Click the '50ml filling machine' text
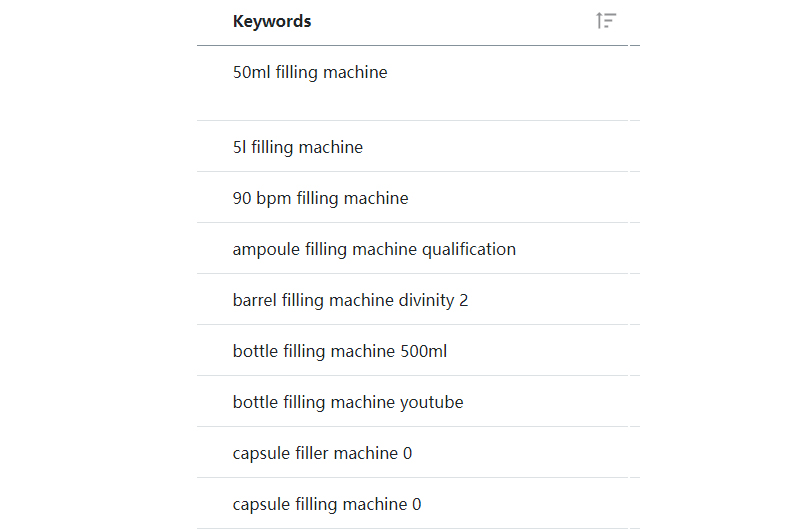800x529 pixels. (x=310, y=73)
